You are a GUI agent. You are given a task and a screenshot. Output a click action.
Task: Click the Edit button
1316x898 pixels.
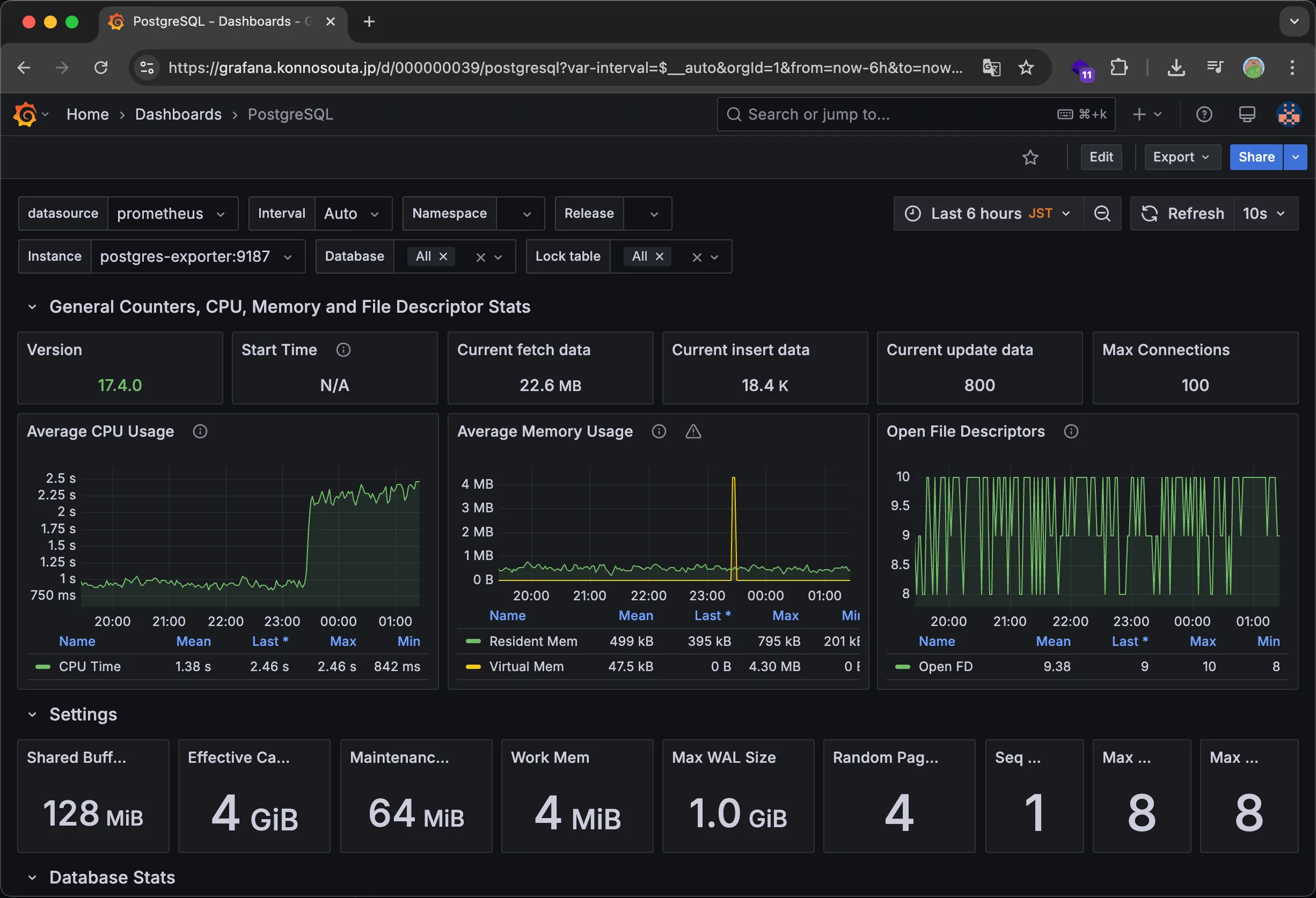pos(1101,157)
